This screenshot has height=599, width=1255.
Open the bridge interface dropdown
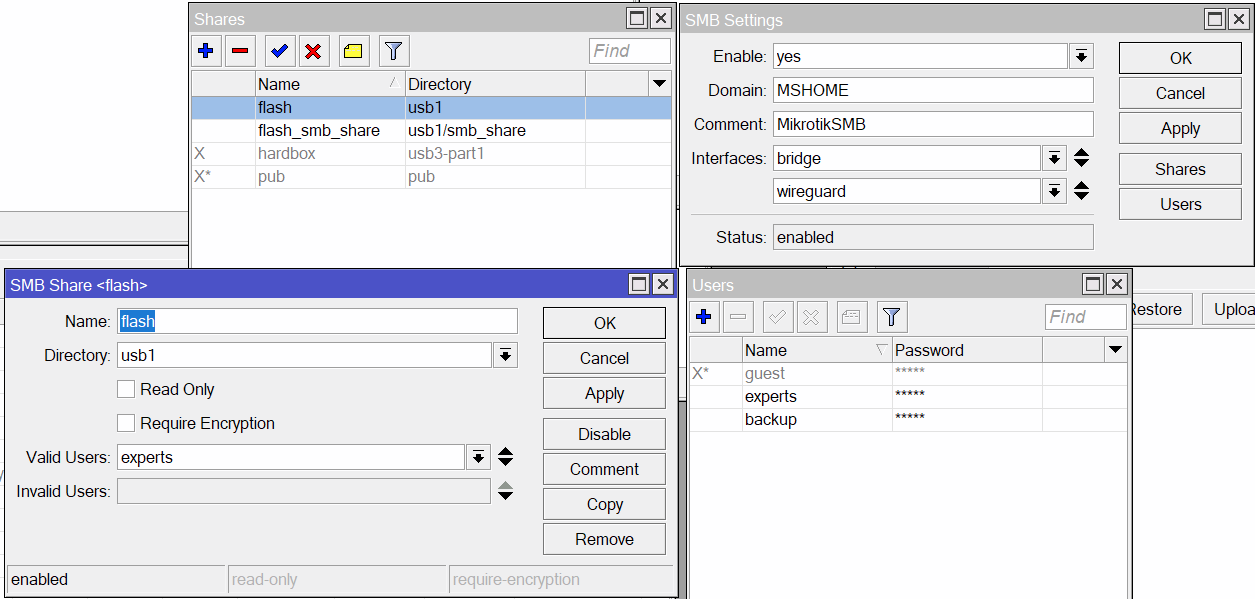tap(1054, 158)
